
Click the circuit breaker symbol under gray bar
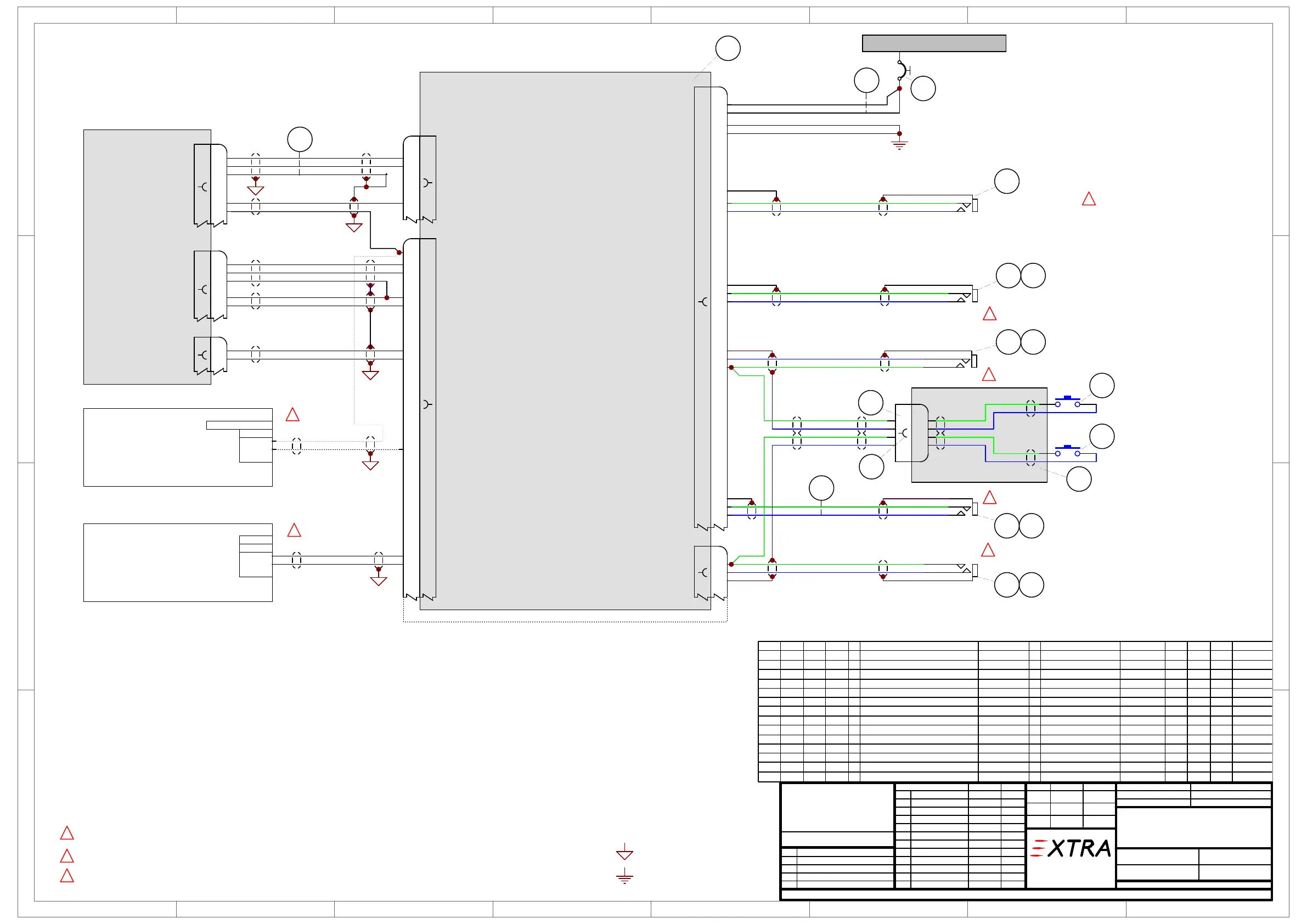[x=902, y=71]
